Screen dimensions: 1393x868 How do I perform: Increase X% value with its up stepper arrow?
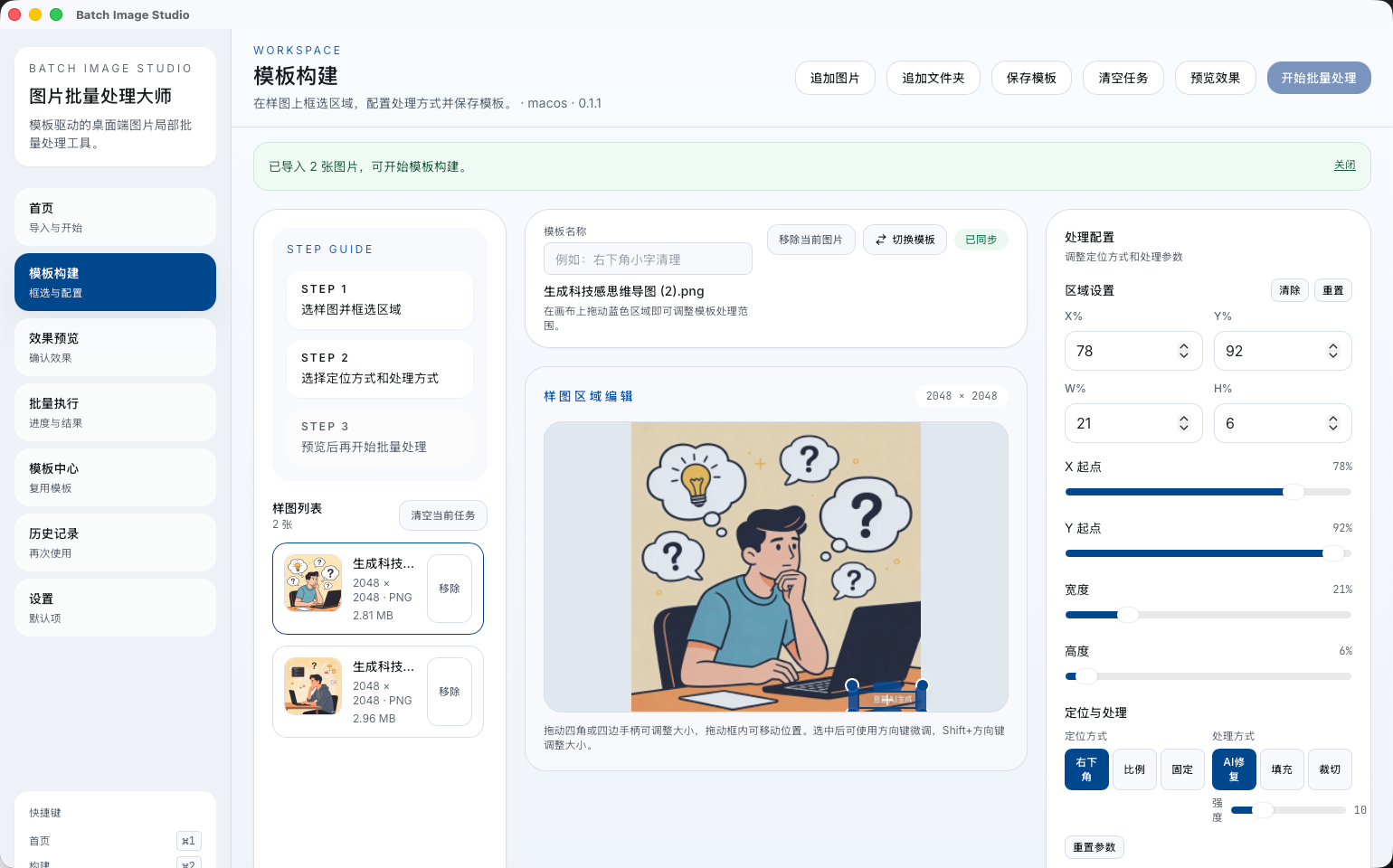(x=1184, y=345)
